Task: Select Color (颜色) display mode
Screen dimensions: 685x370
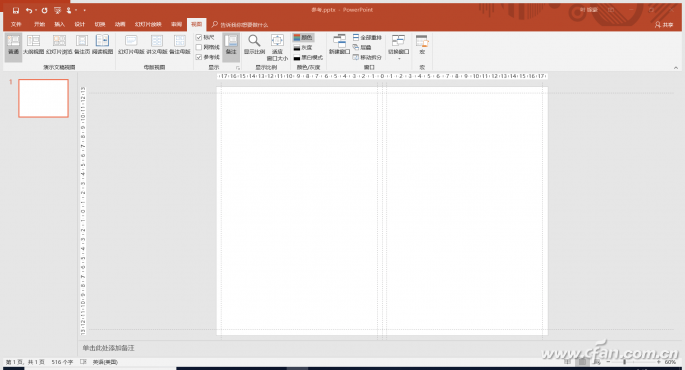Action: click(303, 38)
